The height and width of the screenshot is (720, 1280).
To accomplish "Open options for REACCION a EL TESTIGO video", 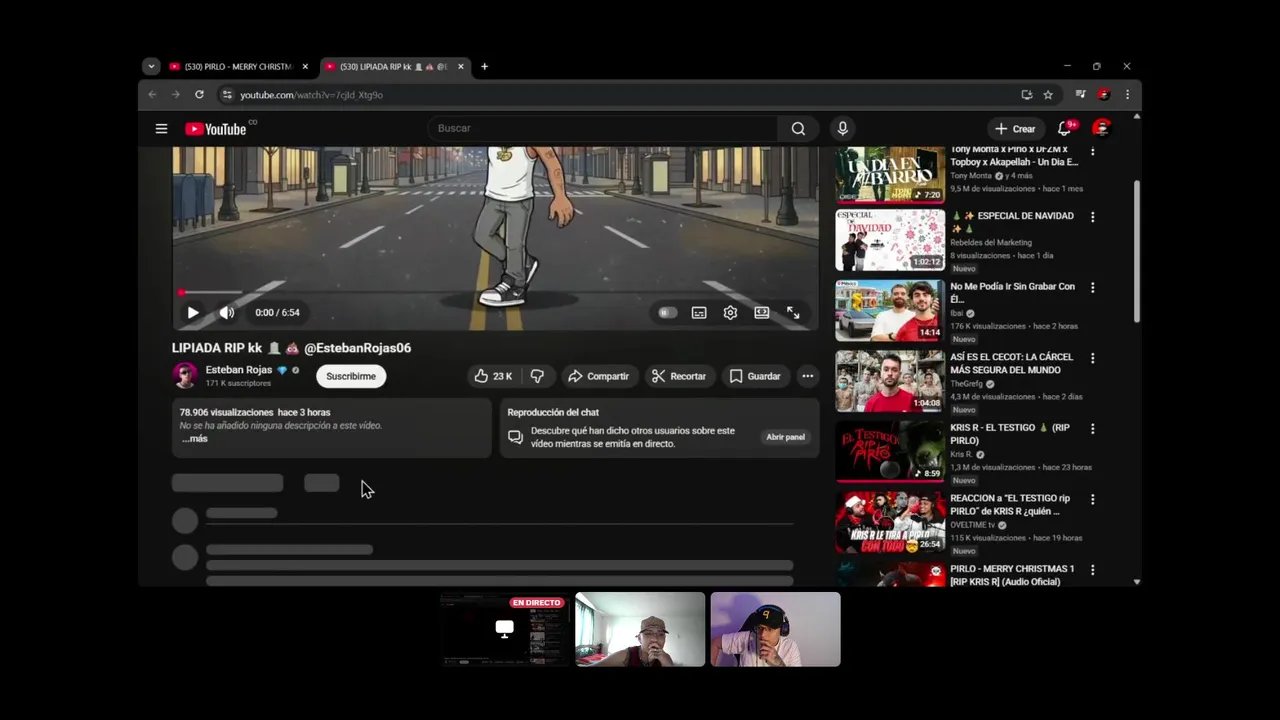I will tap(1092, 499).
